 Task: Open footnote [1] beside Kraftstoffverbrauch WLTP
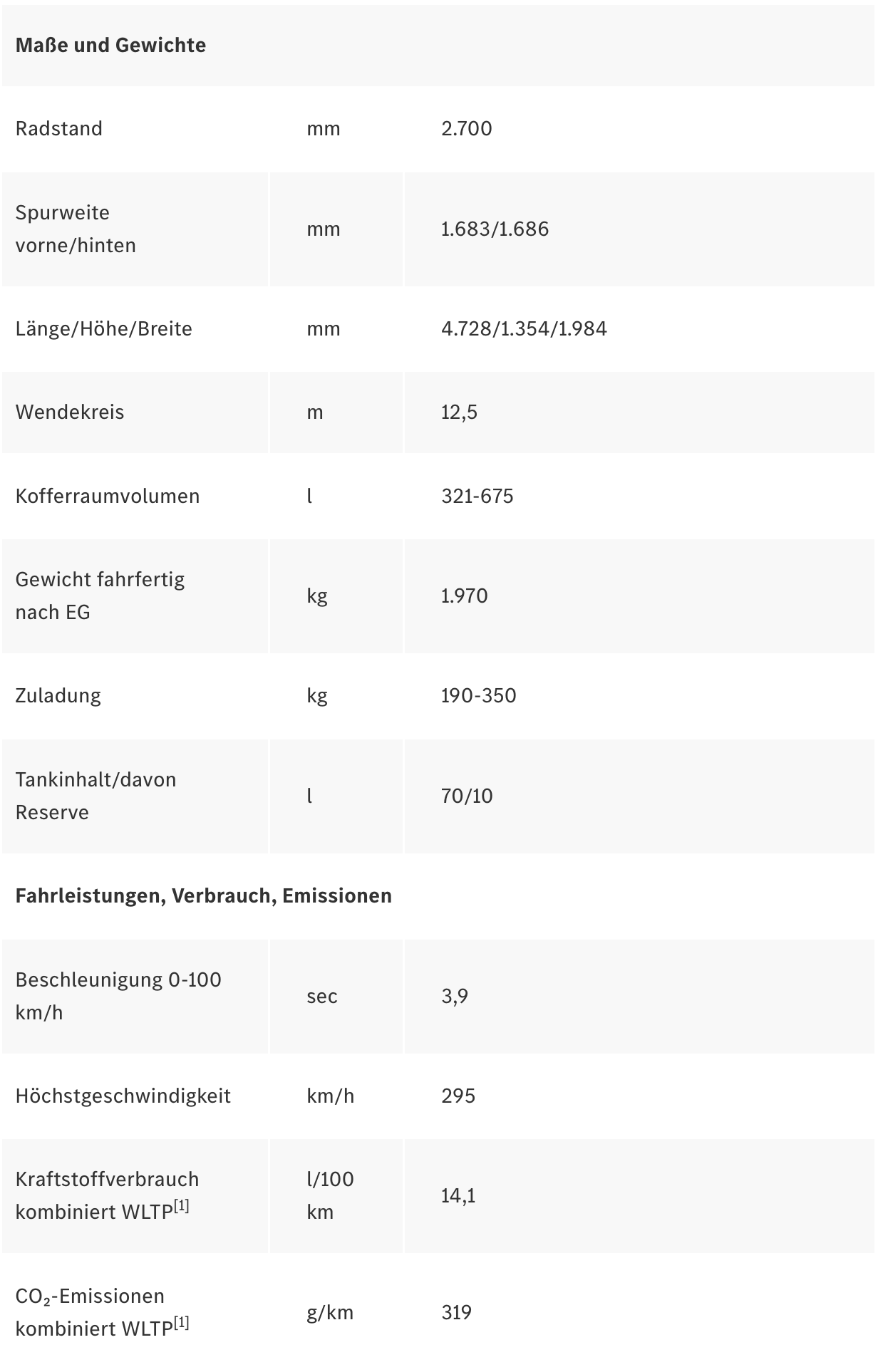[182, 1207]
